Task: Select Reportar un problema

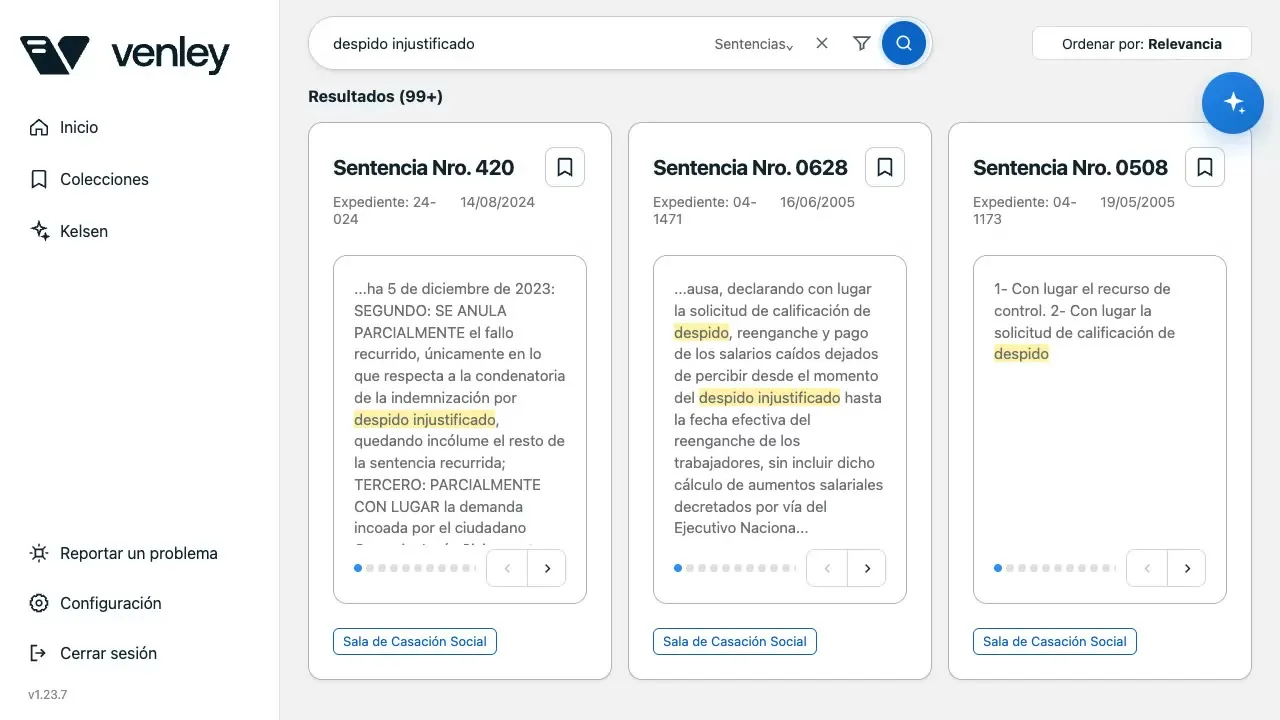Action: (x=124, y=553)
